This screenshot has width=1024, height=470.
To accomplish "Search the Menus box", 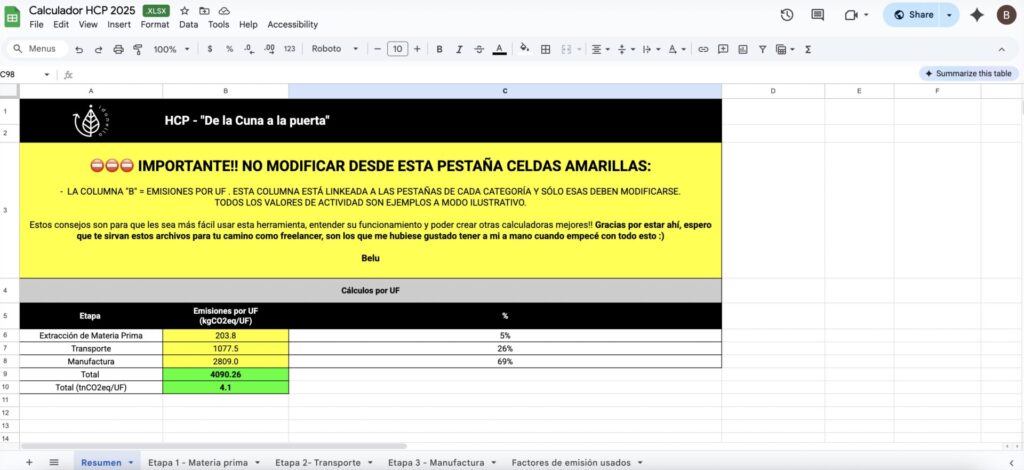I will (37, 49).
